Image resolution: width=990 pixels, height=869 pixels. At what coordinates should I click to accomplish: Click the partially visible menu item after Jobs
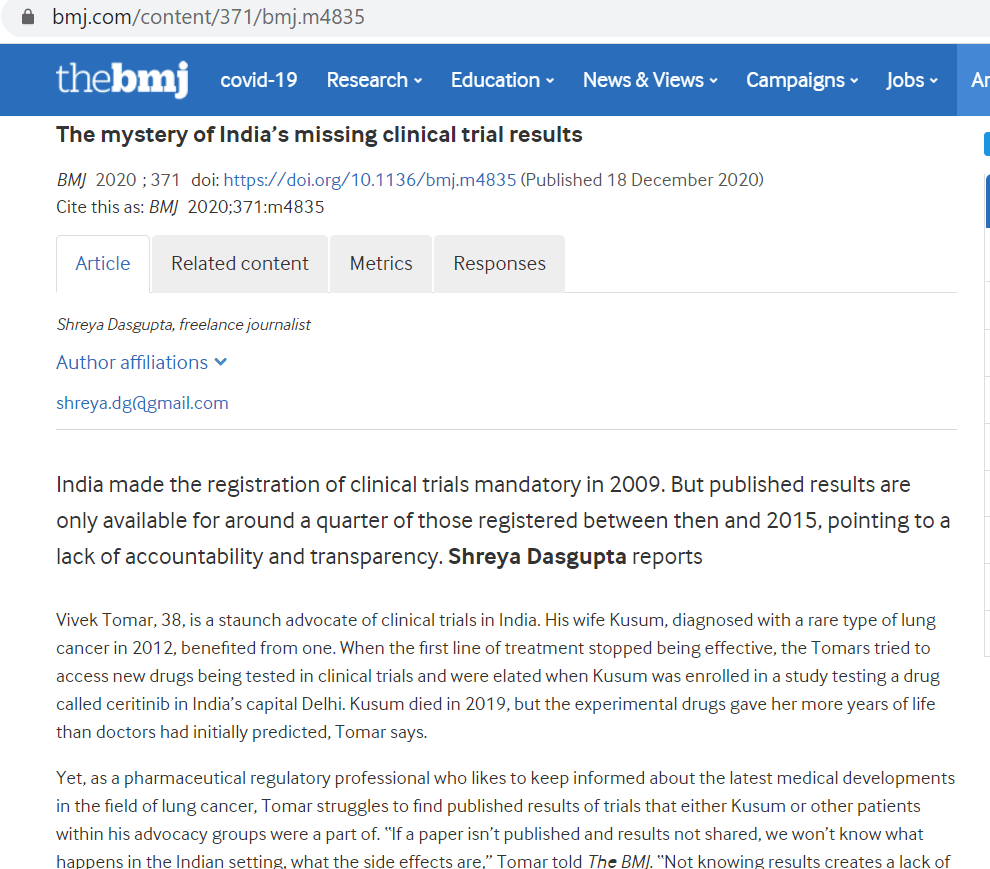click(x=979, y=80)
